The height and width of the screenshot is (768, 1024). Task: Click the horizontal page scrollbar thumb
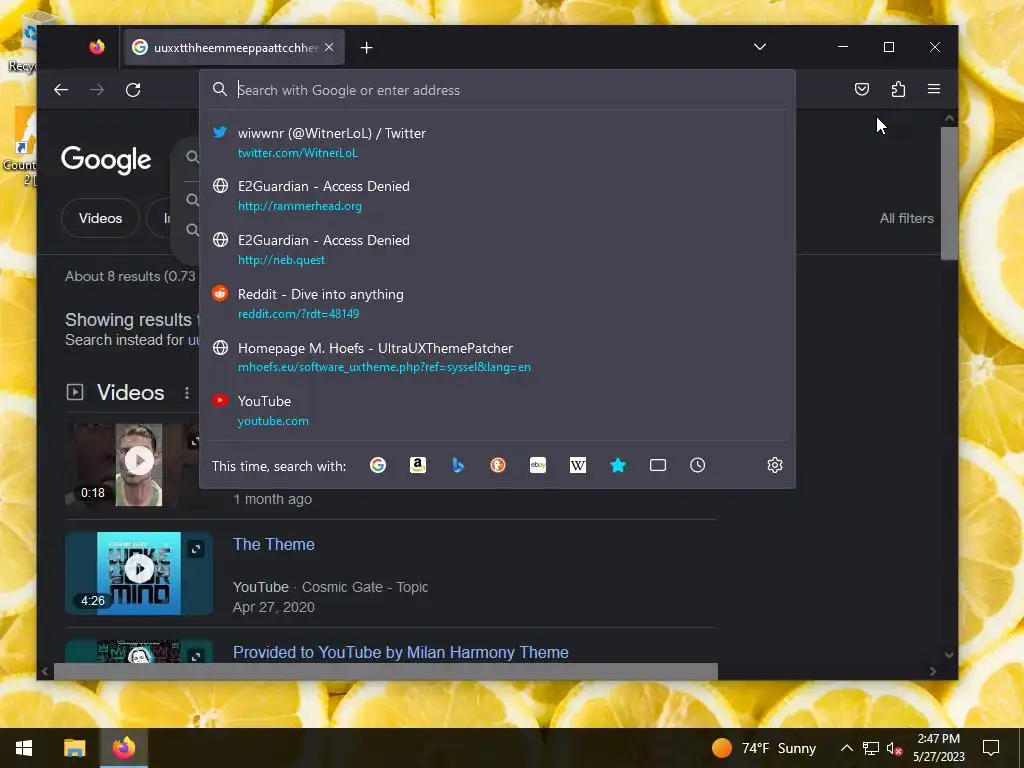(385, 671)
